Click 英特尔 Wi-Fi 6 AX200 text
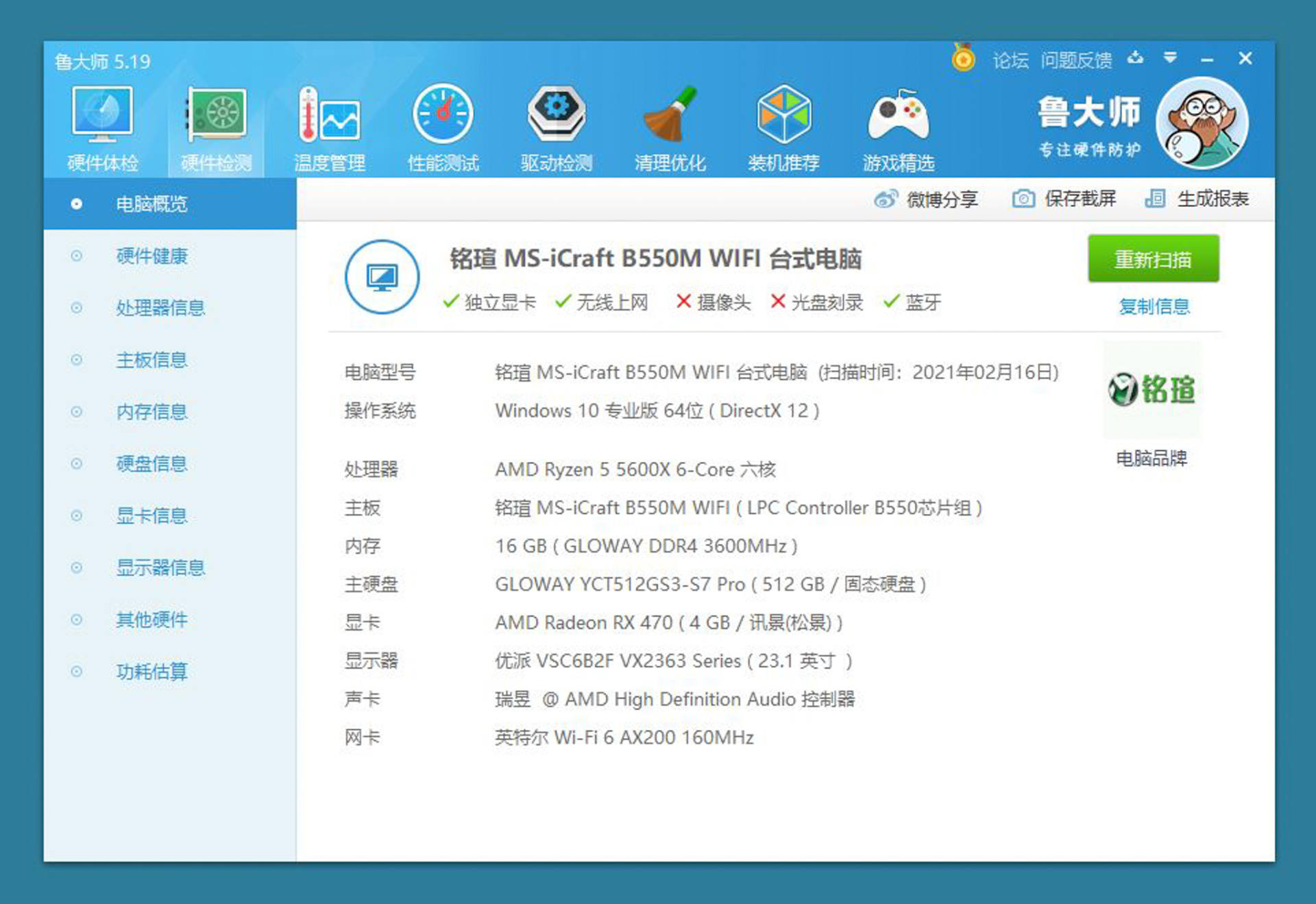 [624, 738]
